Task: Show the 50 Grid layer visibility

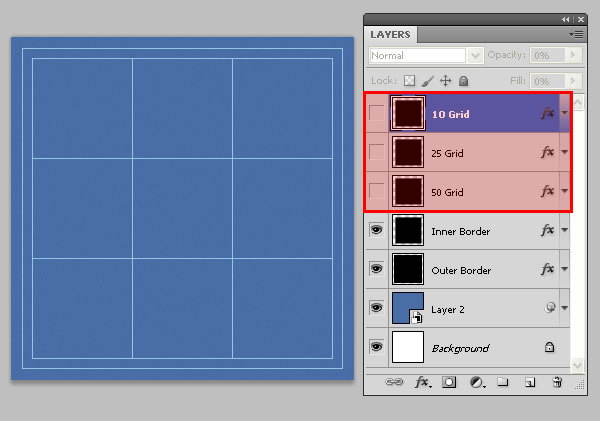Action: pos(377,191)
